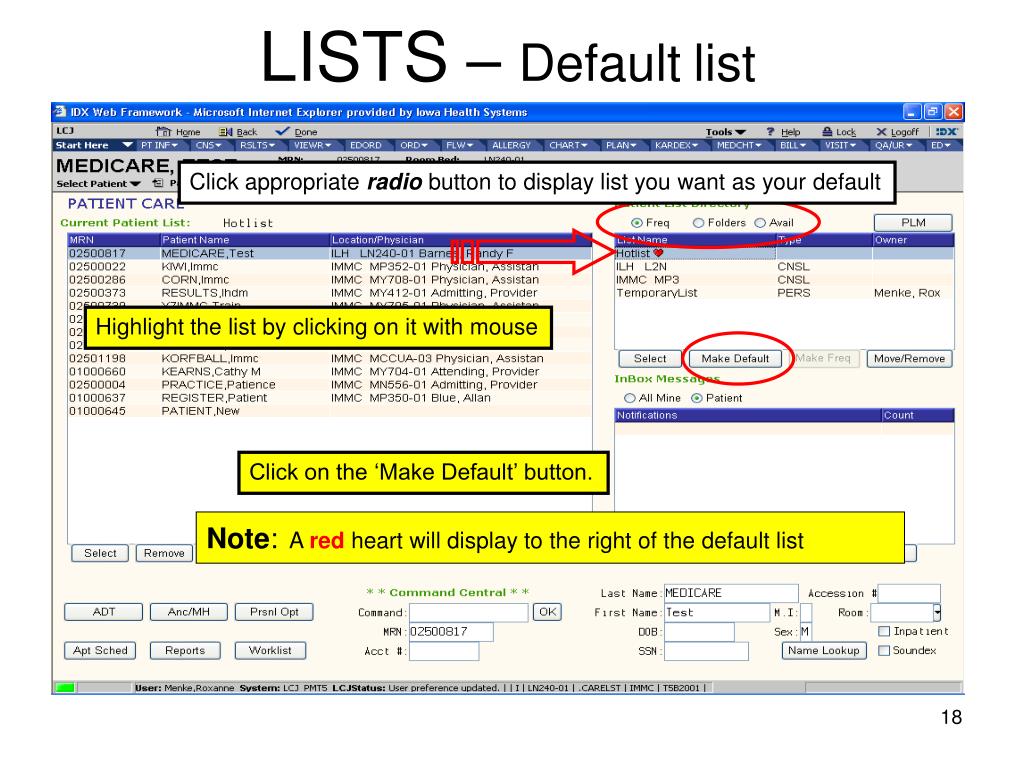The image size is (1024, 768).
Task: Click the Command input field
Action: (470, 612)
